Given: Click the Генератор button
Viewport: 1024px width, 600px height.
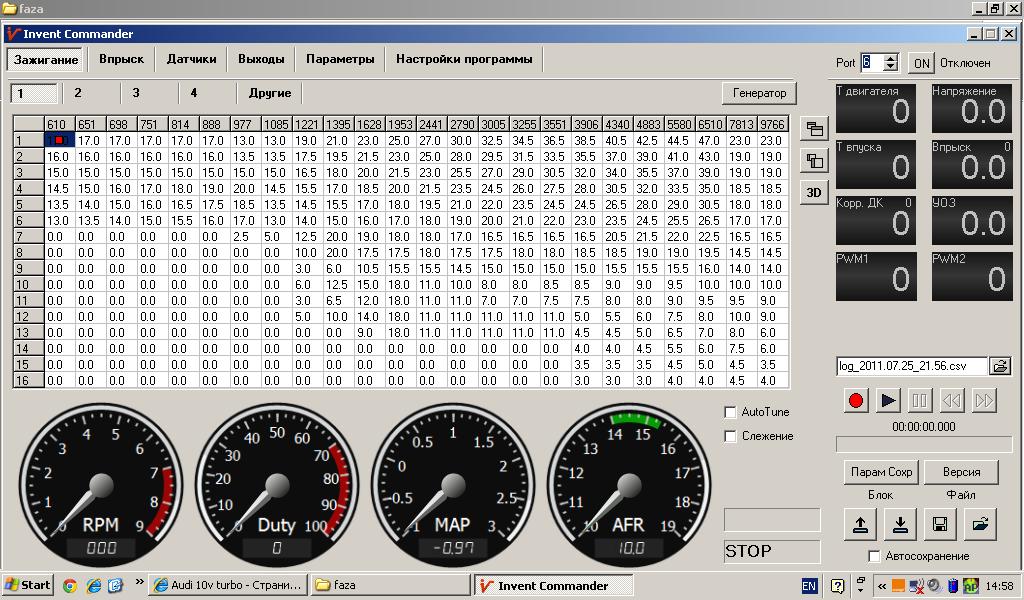Looking at the screenshot, I should pos(760,93).
